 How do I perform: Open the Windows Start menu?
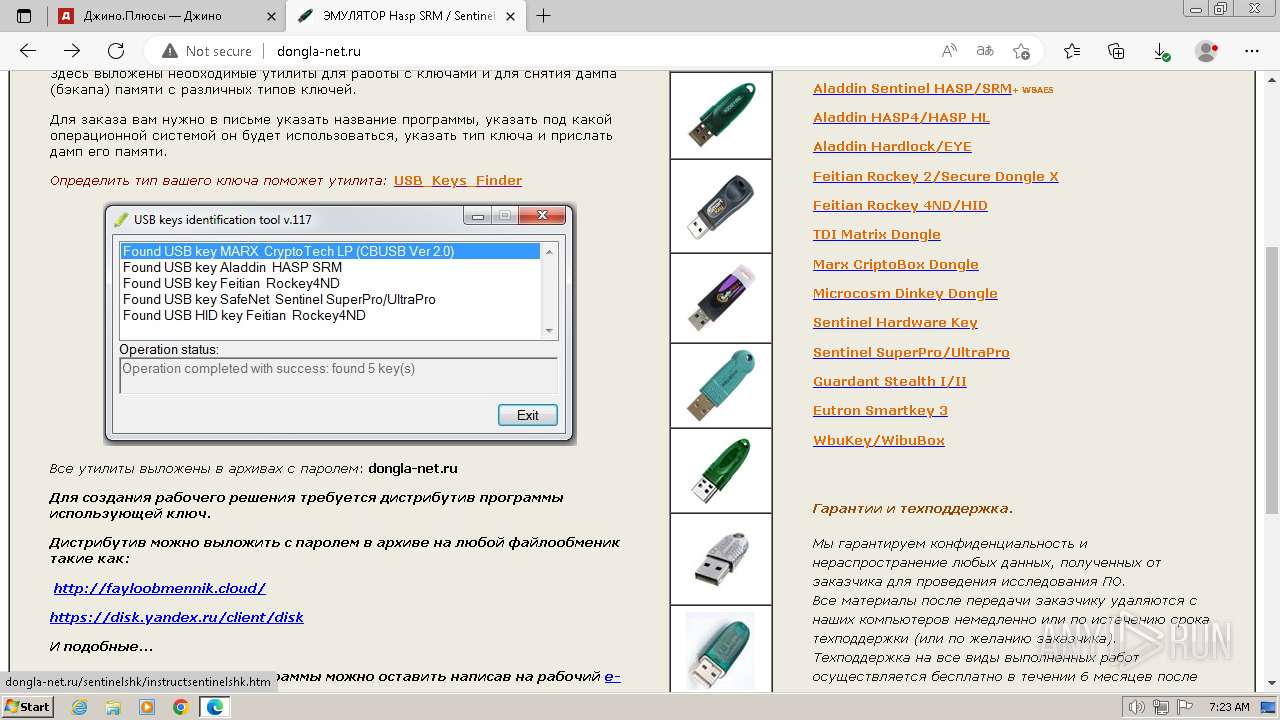pos(27,707)
